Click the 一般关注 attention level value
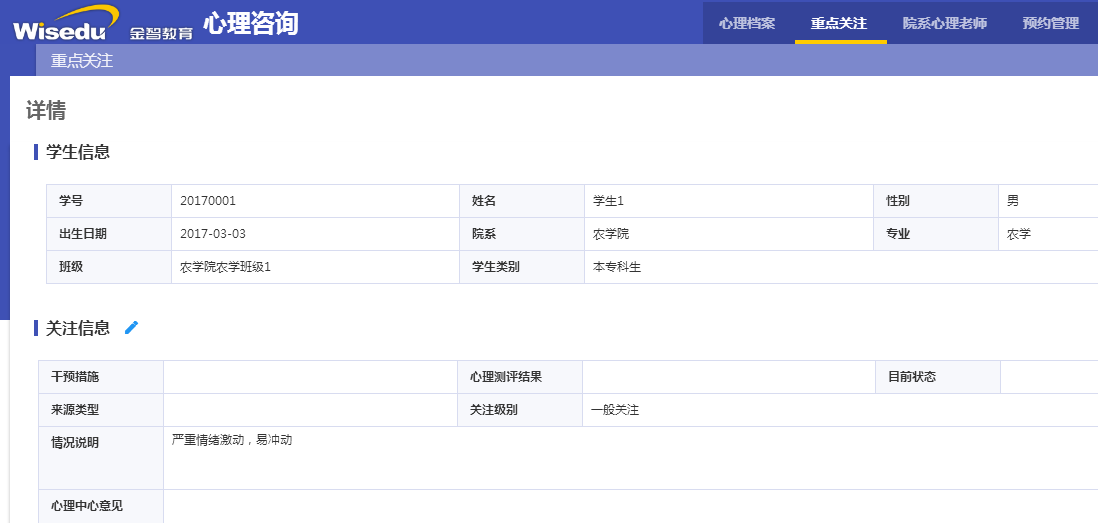Image resolution: width=1098 pixels, height=523 pixels. tap(615, 410)
